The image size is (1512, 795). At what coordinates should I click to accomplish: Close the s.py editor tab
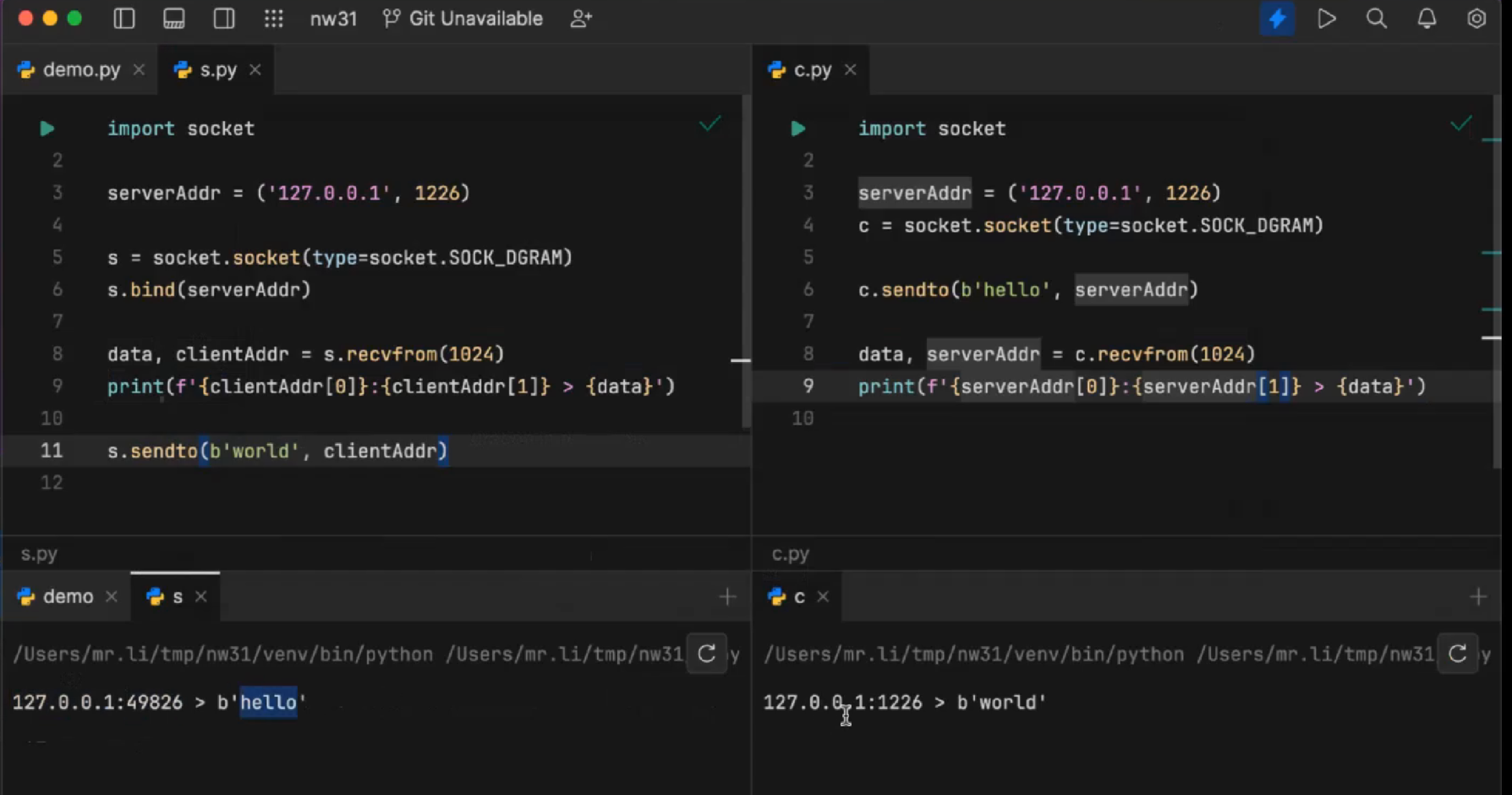coord(255,70)
